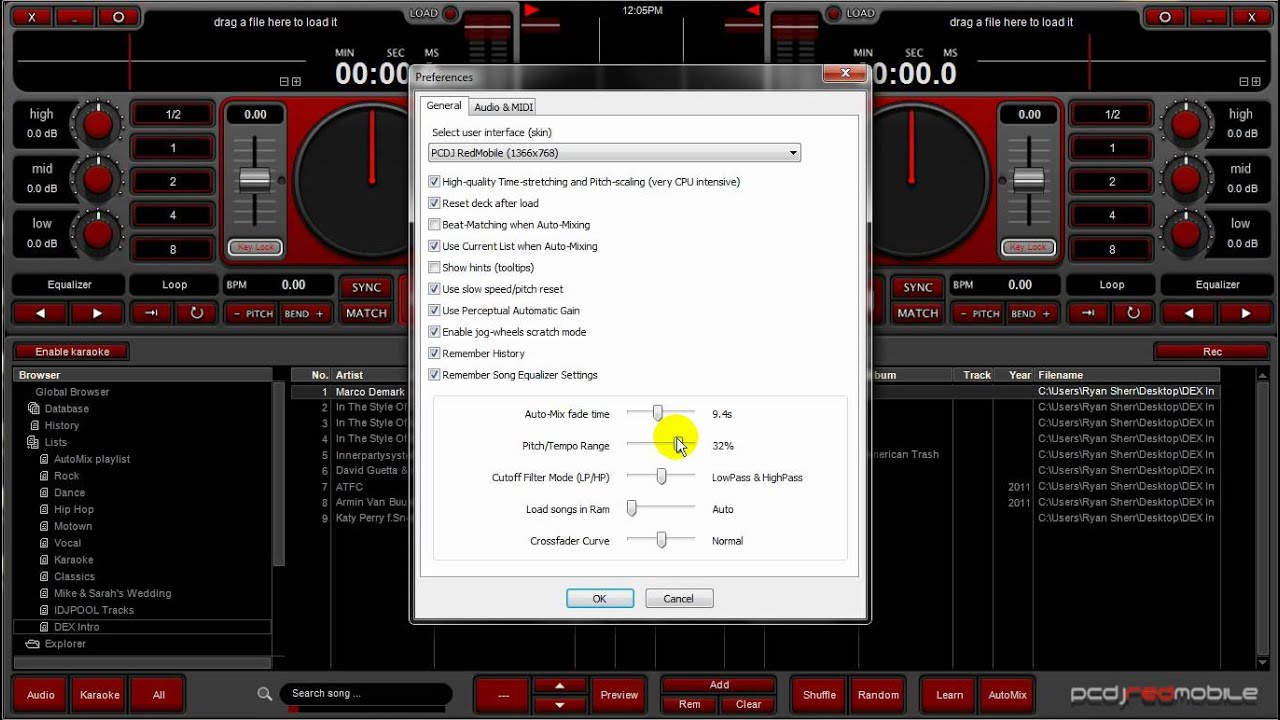Image resolution: width=1280 pixels, height=720 pixels.
Task: Toggle Use Current List when Auto-Mixing
Action: pos(434,246)
